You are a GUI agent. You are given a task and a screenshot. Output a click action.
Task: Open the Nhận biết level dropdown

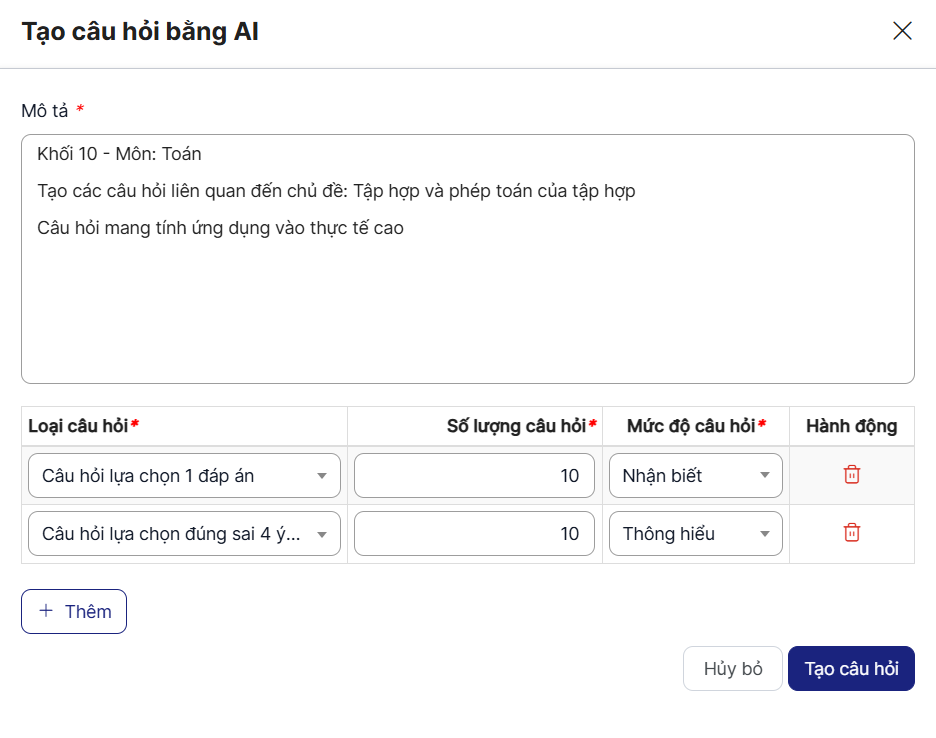pyautogui.click(x=695, y=476)
